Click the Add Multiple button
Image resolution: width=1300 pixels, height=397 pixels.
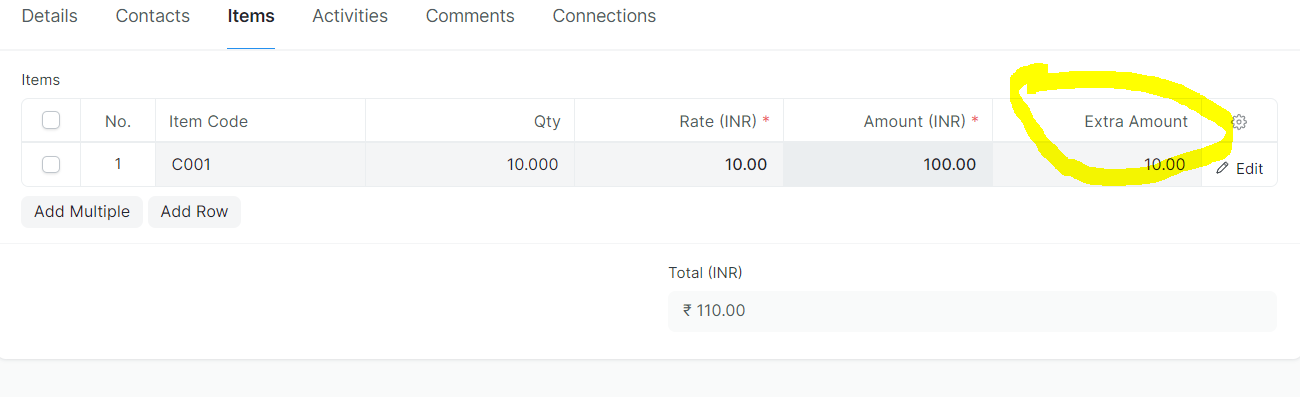click(82, 212)
